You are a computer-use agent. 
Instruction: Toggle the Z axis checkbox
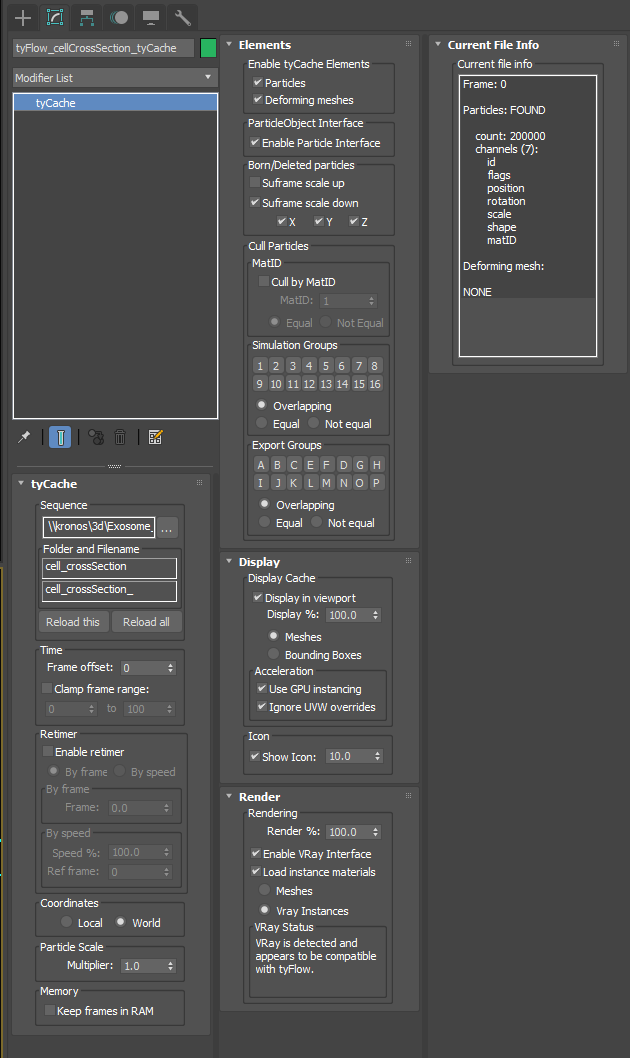coord(354,221)
